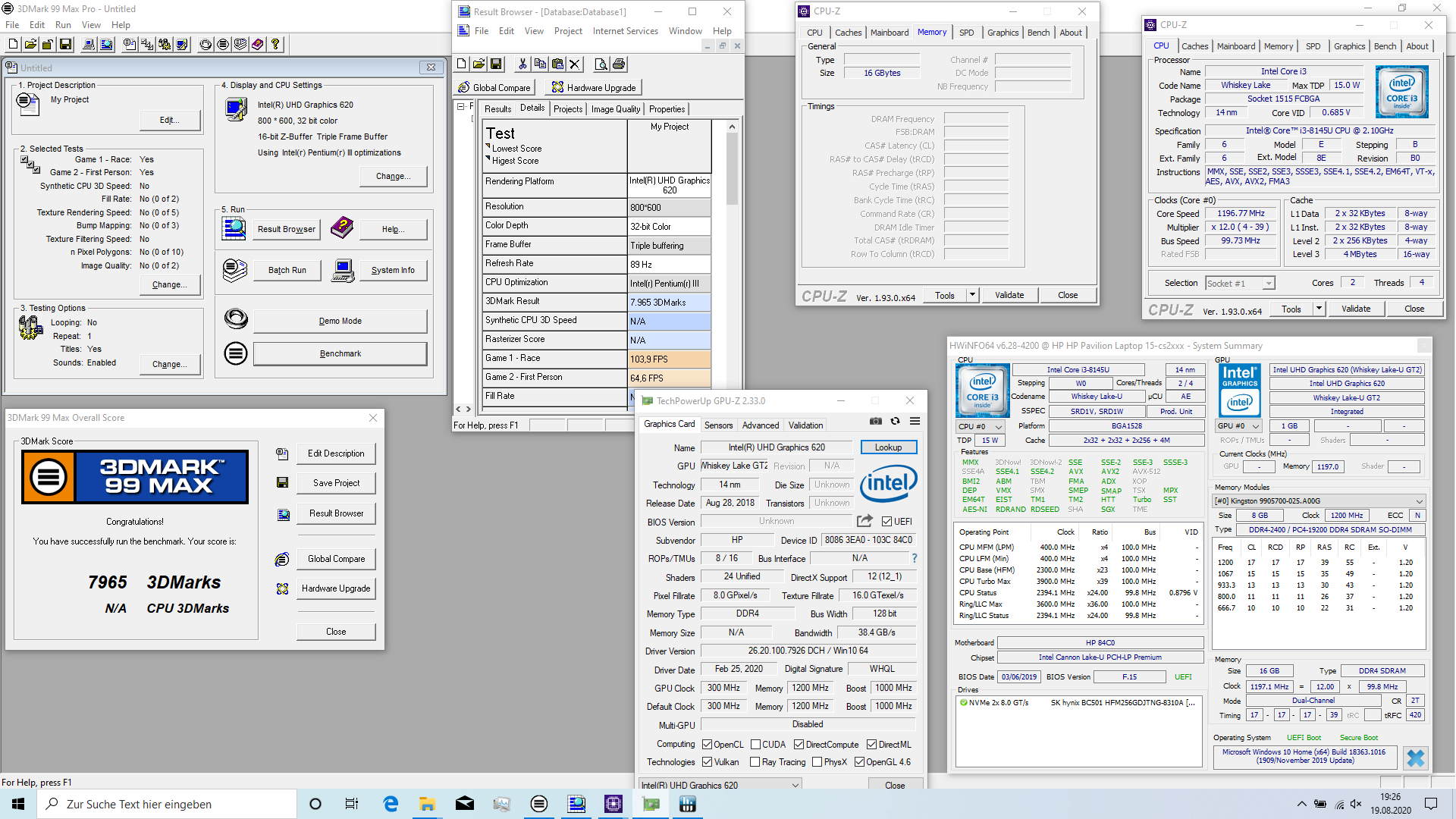Toggle OpenCL checkbox in GPU-Z
The height and width of the screenshot is (819, 1456).
tap(707, 745)
